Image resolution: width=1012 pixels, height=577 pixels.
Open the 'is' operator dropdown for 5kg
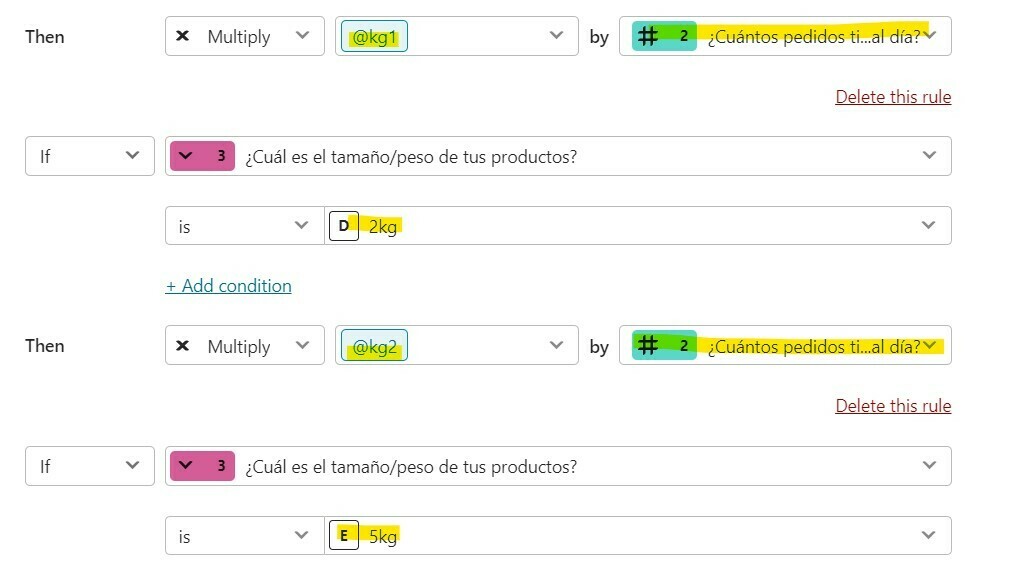[245, 536]
